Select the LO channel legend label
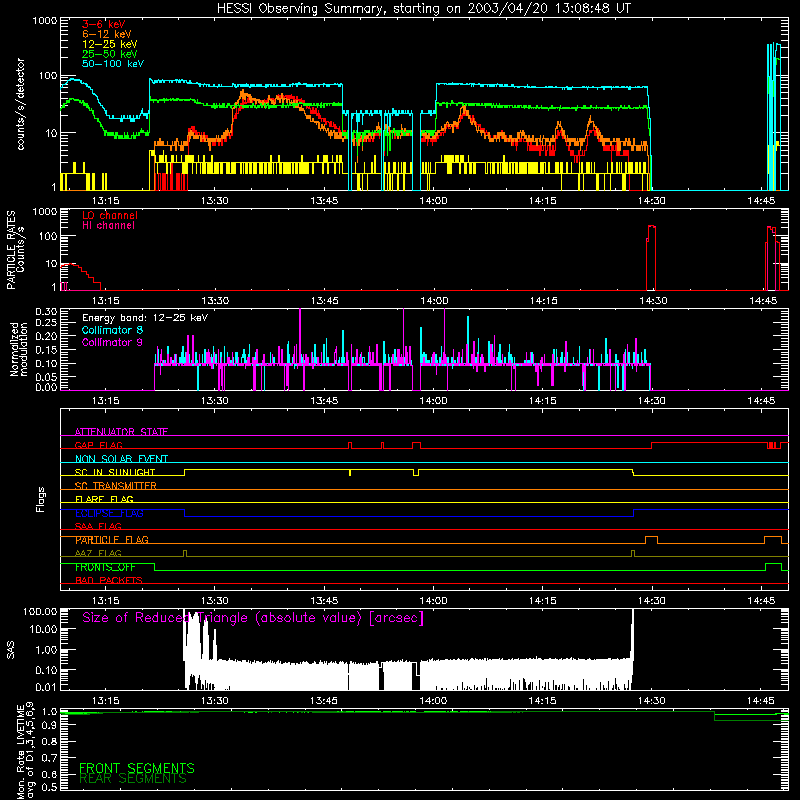 pyautogui.click(x=110, y=215)
